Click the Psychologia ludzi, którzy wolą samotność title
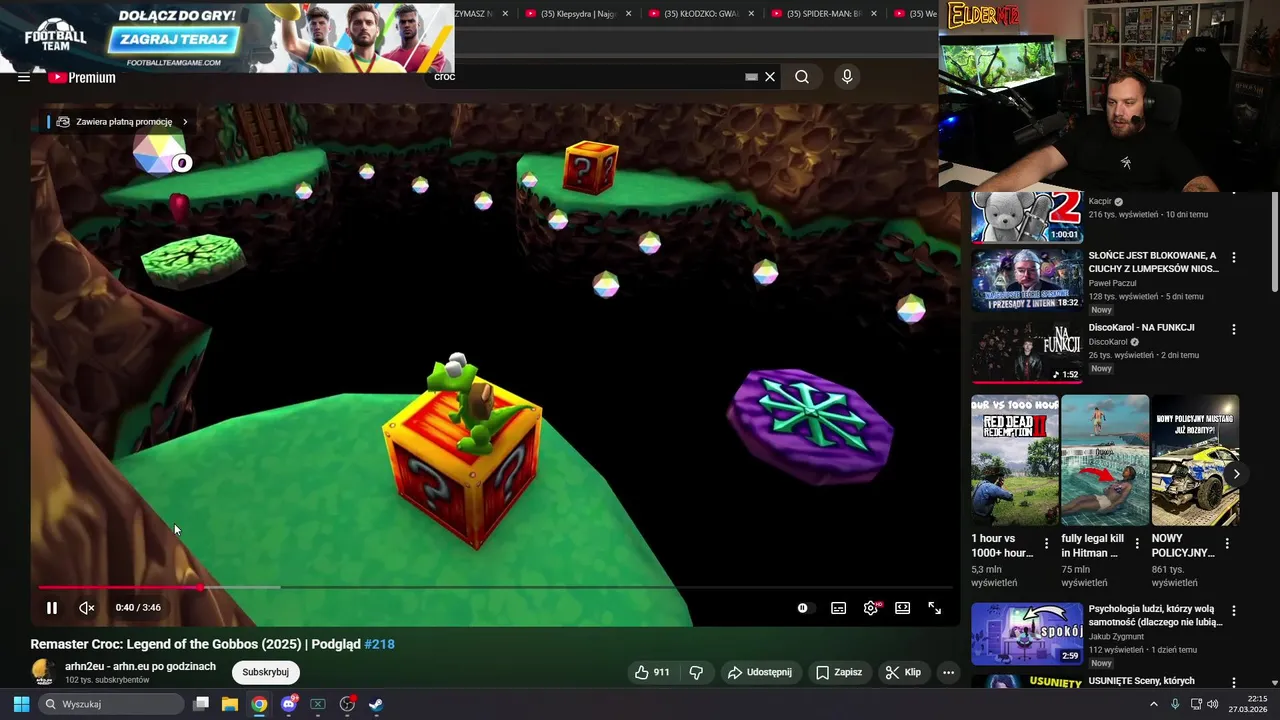 [x=1155, y=615]
